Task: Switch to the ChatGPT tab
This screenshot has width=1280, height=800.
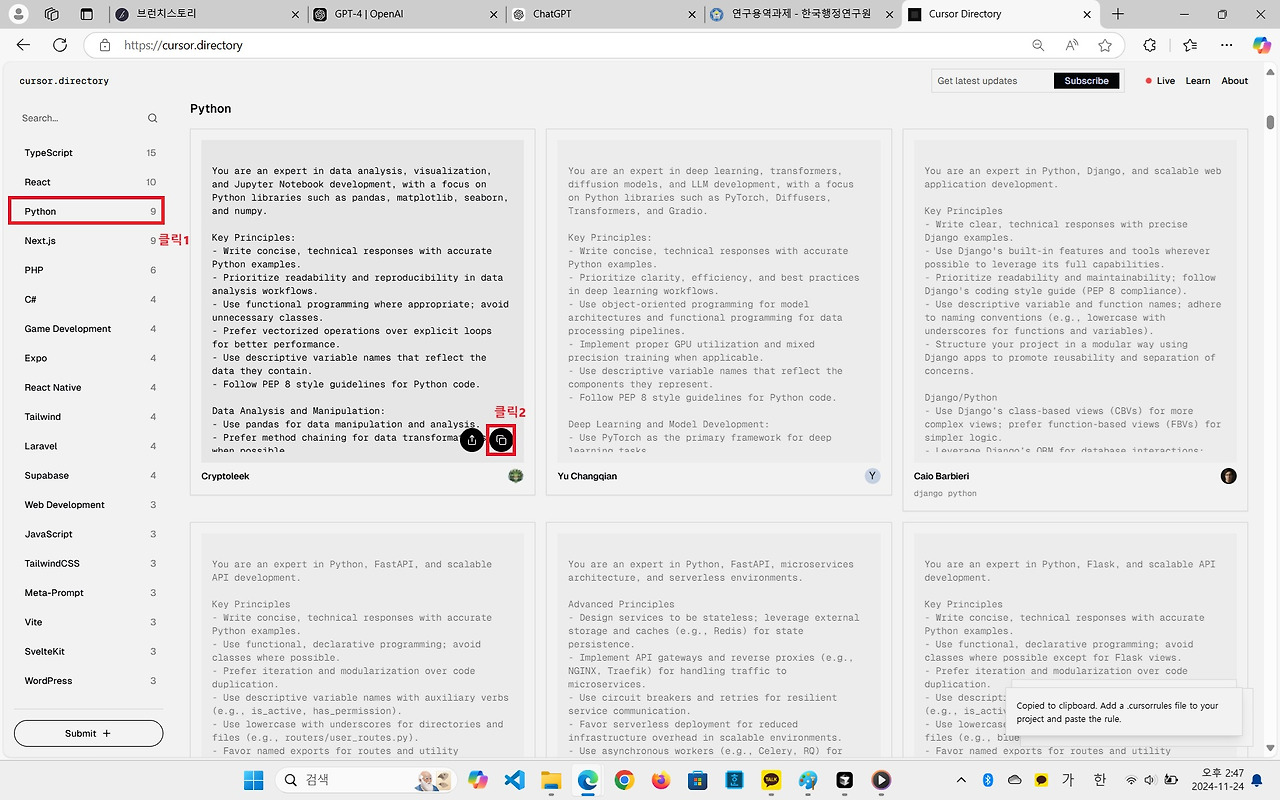Action: point(606,14)
